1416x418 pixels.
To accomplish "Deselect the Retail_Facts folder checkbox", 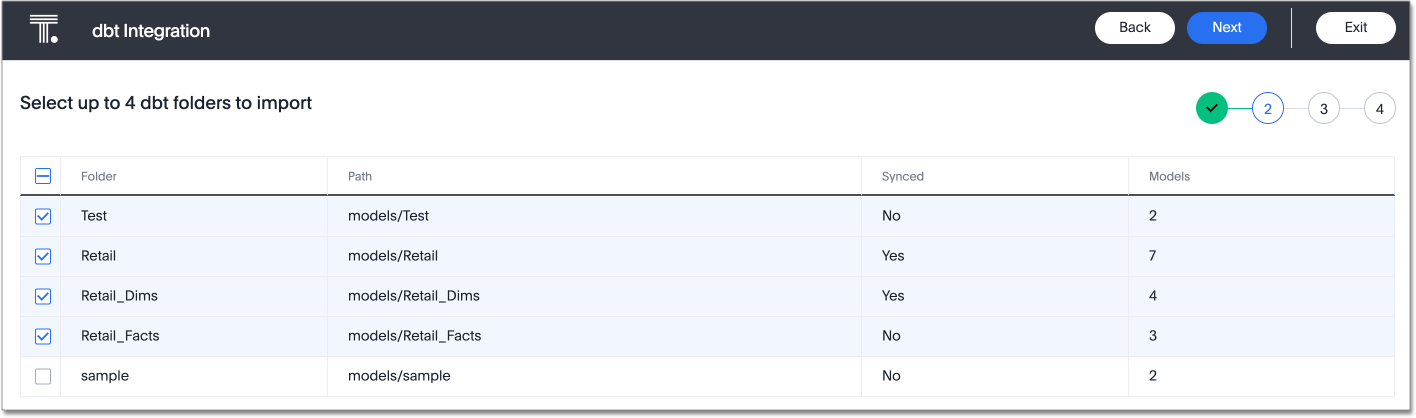I will [43, 336].
